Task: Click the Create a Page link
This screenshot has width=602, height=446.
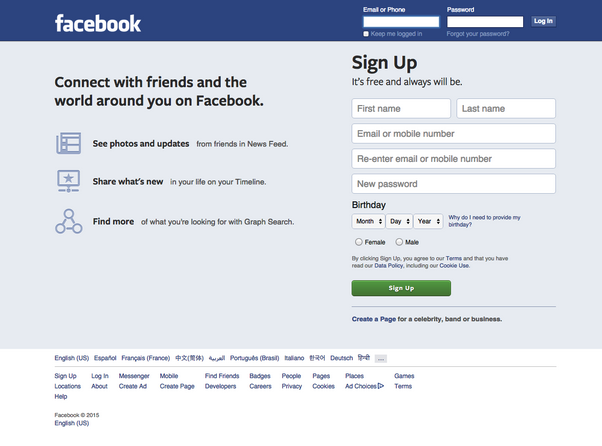Action: click(374, 319)
